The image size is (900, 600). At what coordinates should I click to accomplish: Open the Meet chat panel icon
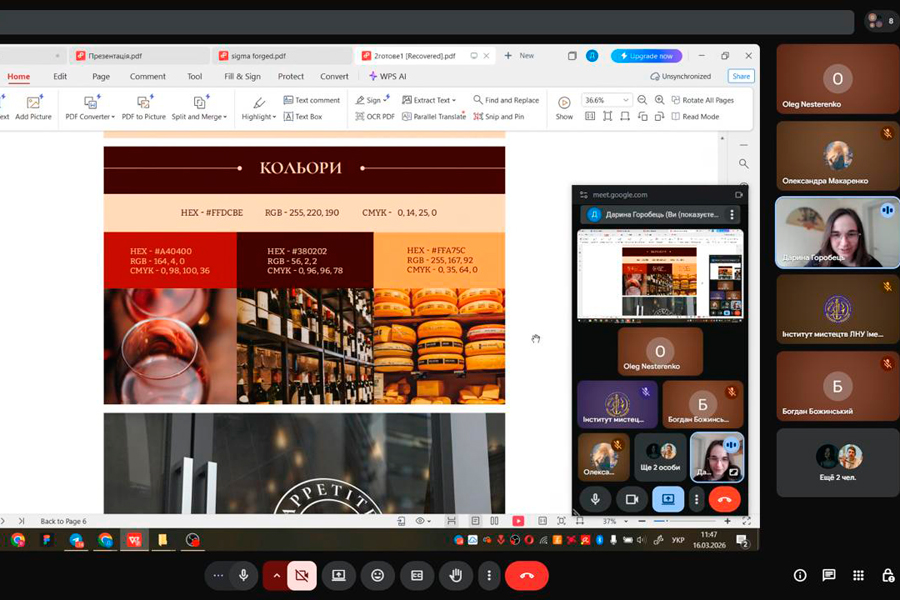(x=829, y=575)
